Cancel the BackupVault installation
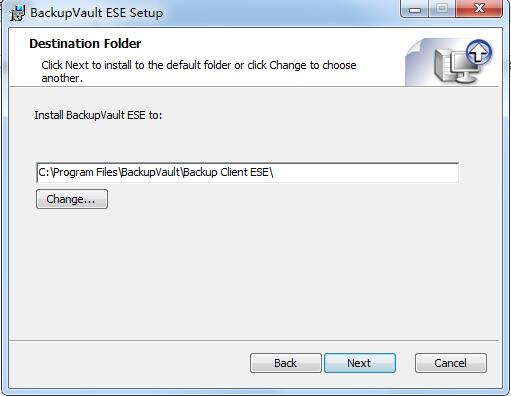The width and height of the screenshot is (511, 396). 451,363
